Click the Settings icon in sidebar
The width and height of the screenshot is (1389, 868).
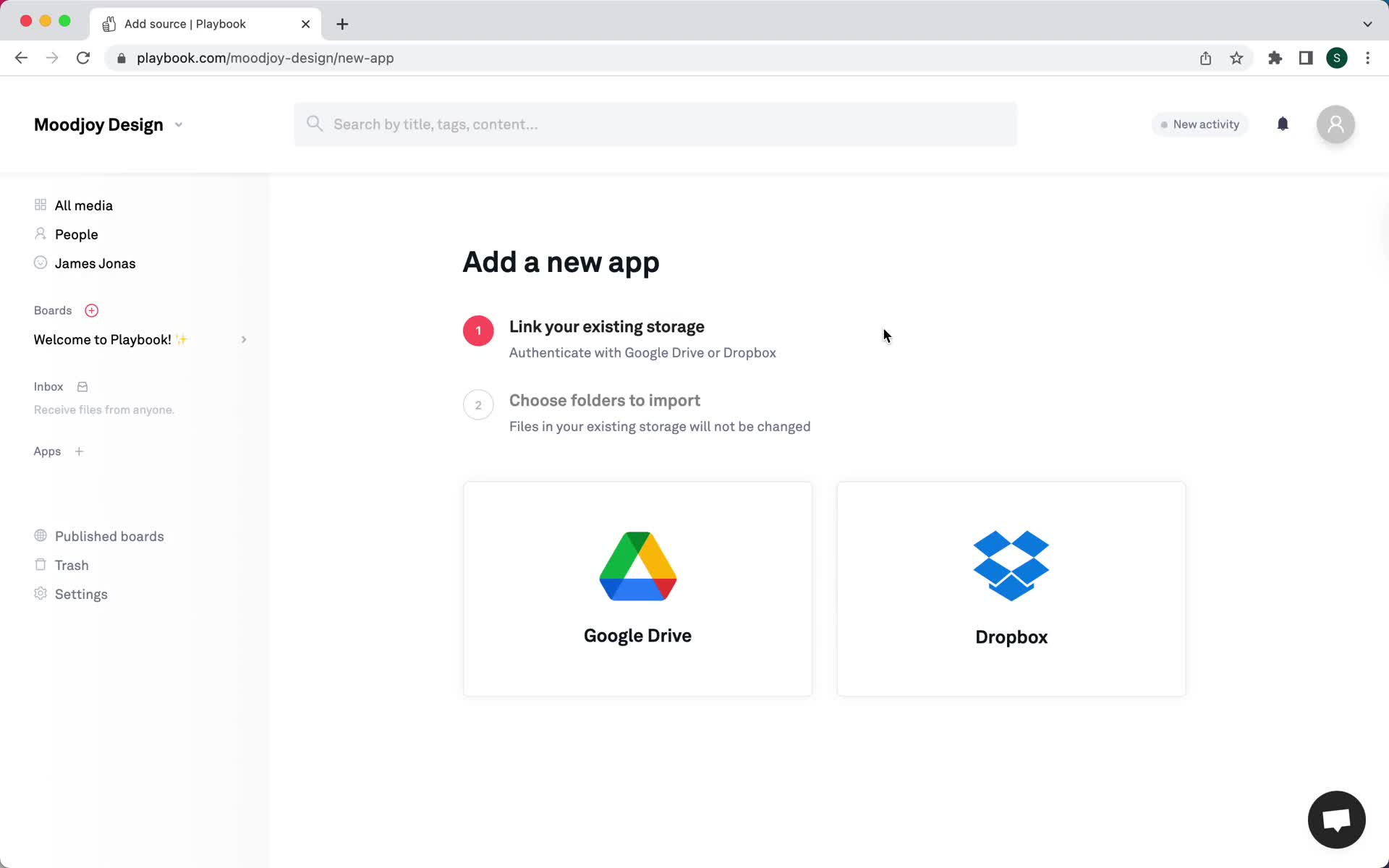(39, 593)
